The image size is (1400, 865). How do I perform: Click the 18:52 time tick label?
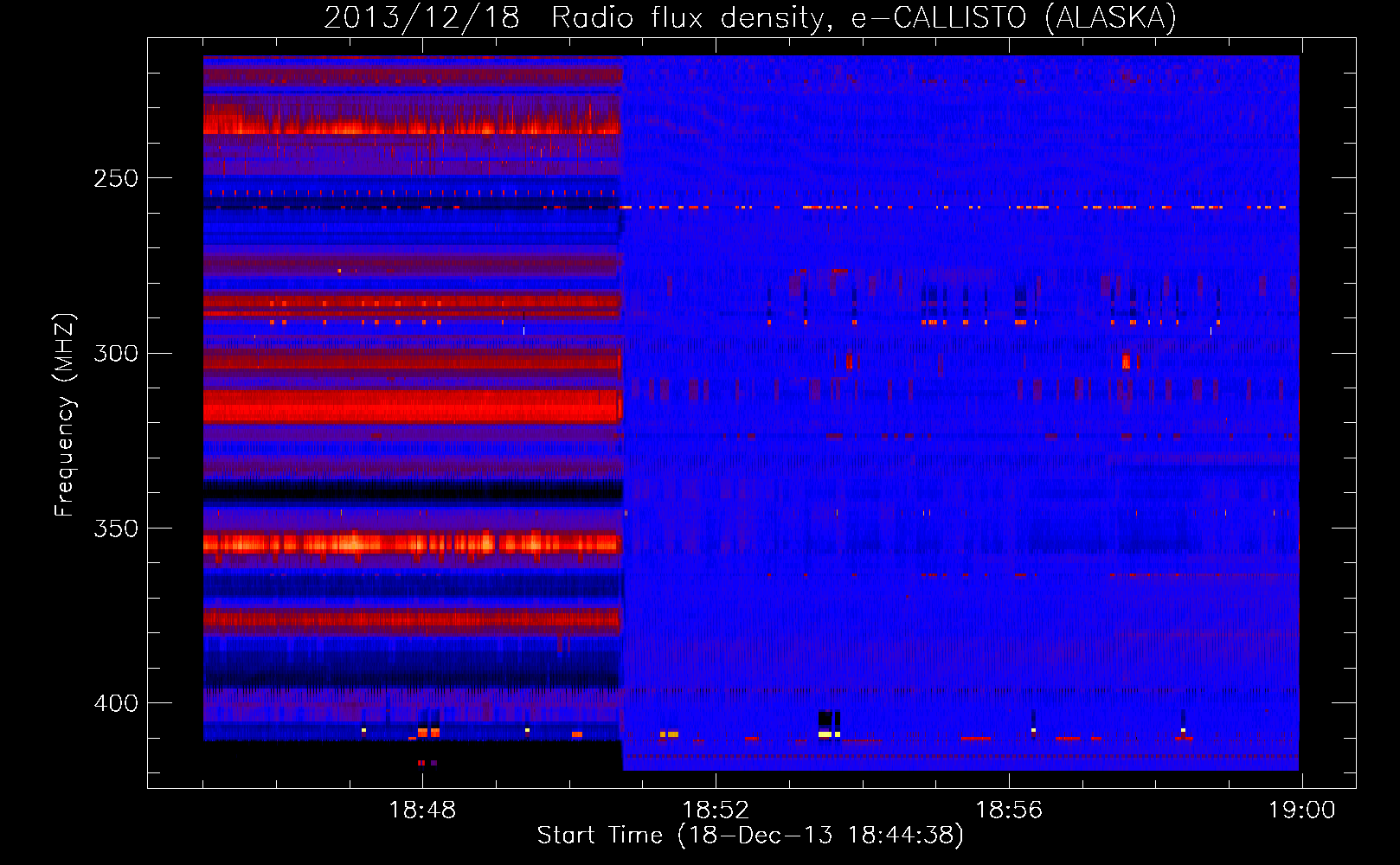pyautogui.click(x=716, y=811)
